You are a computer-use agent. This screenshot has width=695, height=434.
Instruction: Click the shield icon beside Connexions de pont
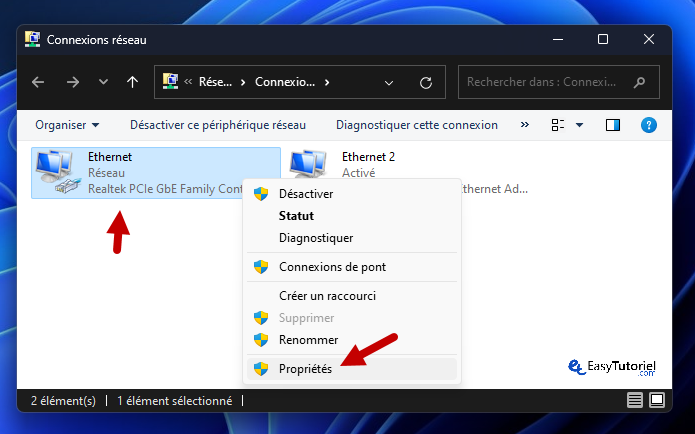(261, 267)
